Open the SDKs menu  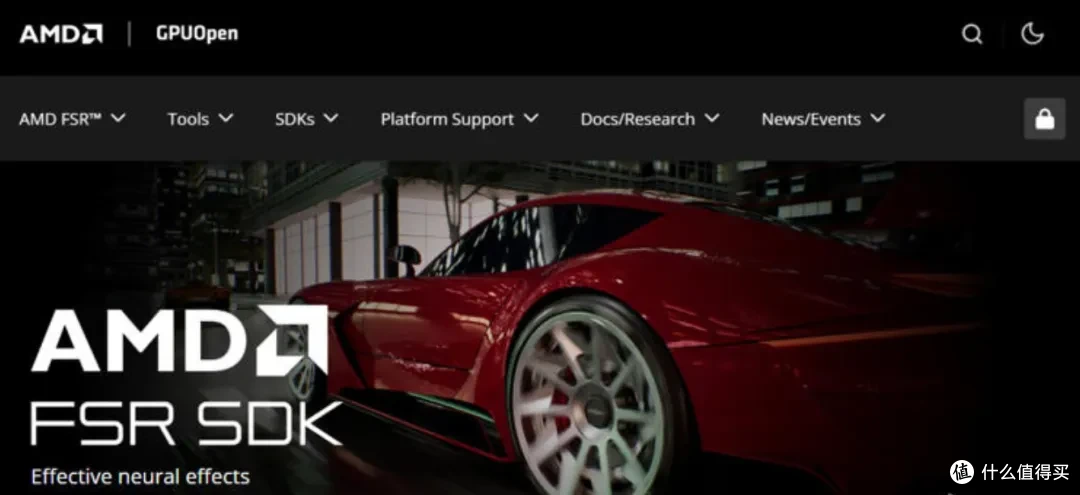coord(295,119)
